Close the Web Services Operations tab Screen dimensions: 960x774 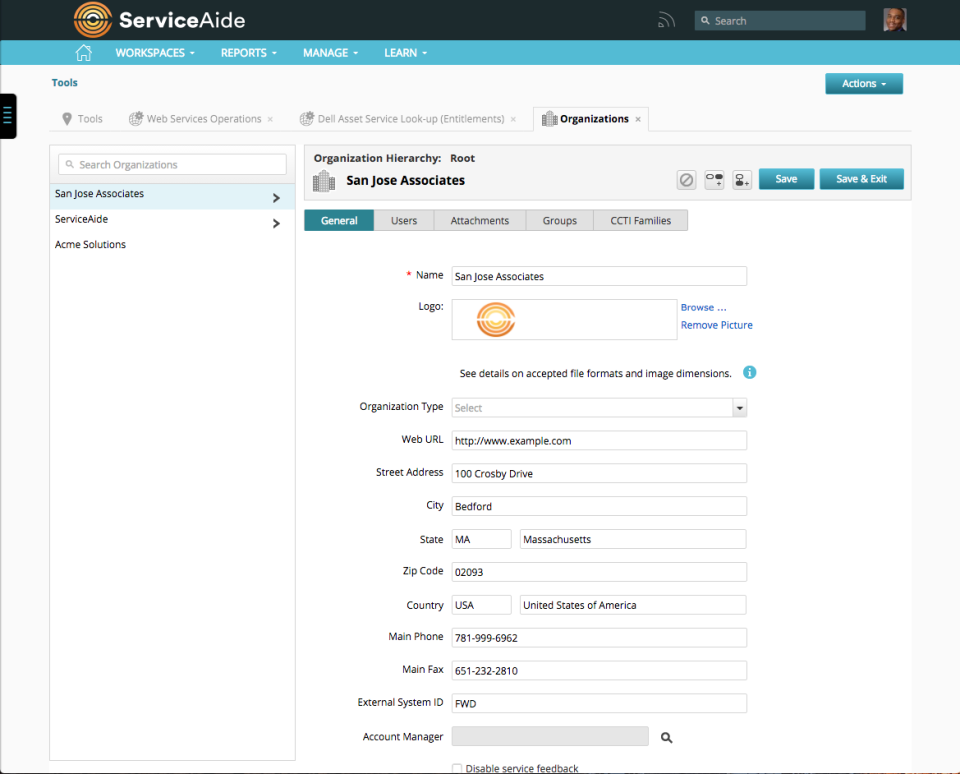coord(270,119)
